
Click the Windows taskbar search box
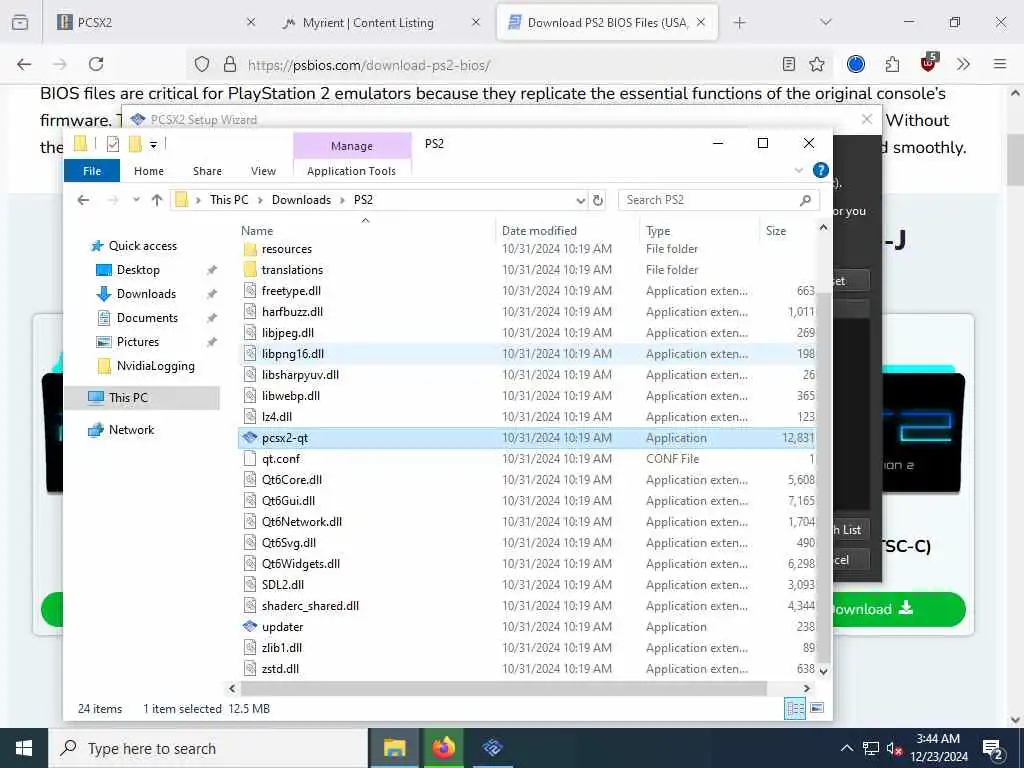(x=209, y=748)
